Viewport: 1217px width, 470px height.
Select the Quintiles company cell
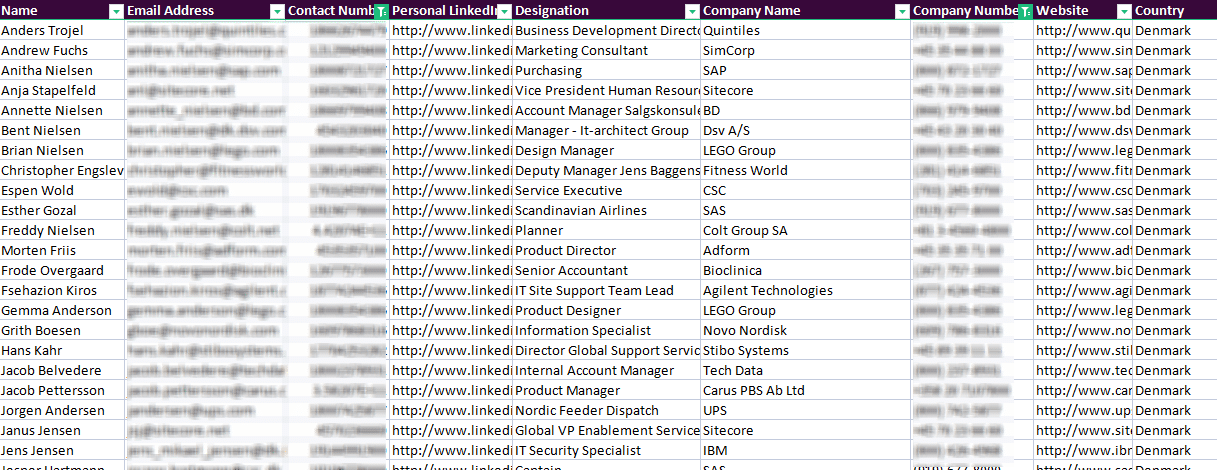click(x=806, y=31)
